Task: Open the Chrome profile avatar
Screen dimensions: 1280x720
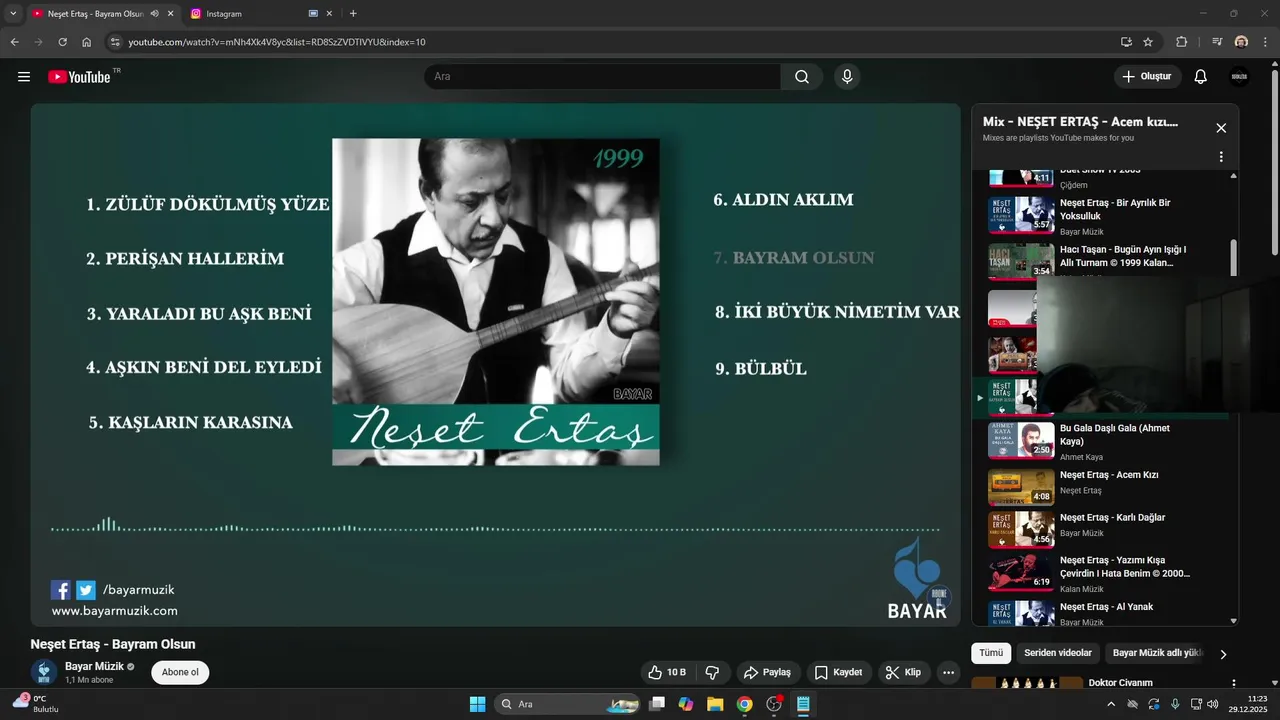Action: point(1241,42)
